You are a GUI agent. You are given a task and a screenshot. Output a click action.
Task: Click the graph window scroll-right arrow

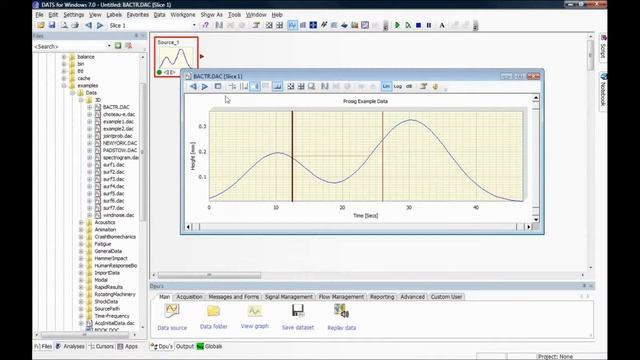click(x=529, y=227)
